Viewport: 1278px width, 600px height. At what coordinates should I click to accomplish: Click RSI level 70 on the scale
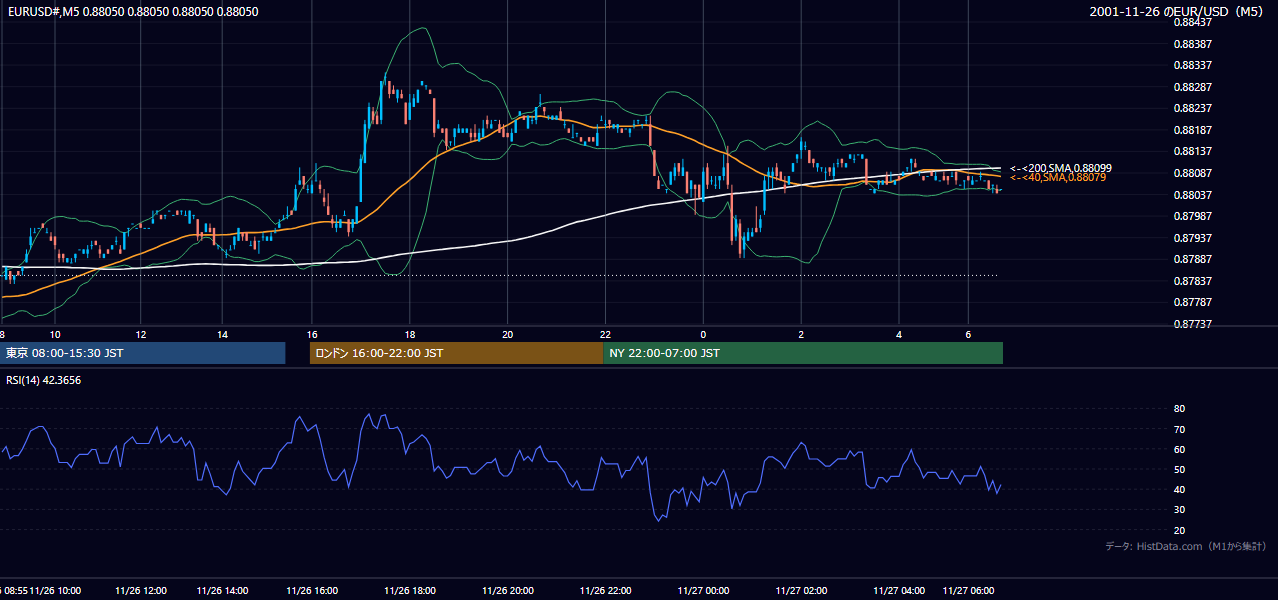[x=1179, y=429]
